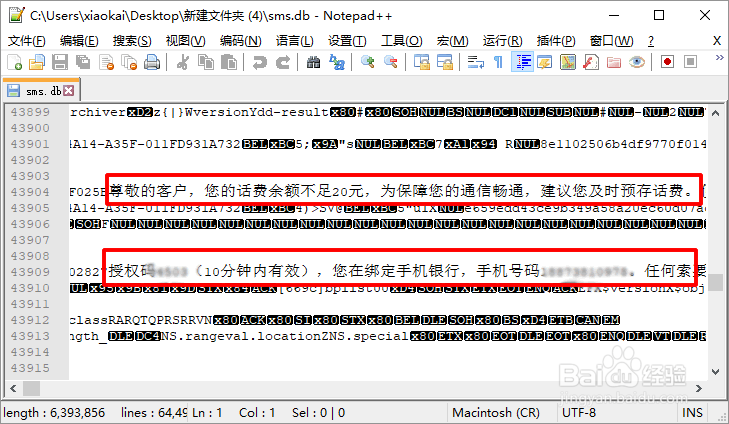Undo the last action
Viewport: 729px width, 424px height.
[259, 62]
